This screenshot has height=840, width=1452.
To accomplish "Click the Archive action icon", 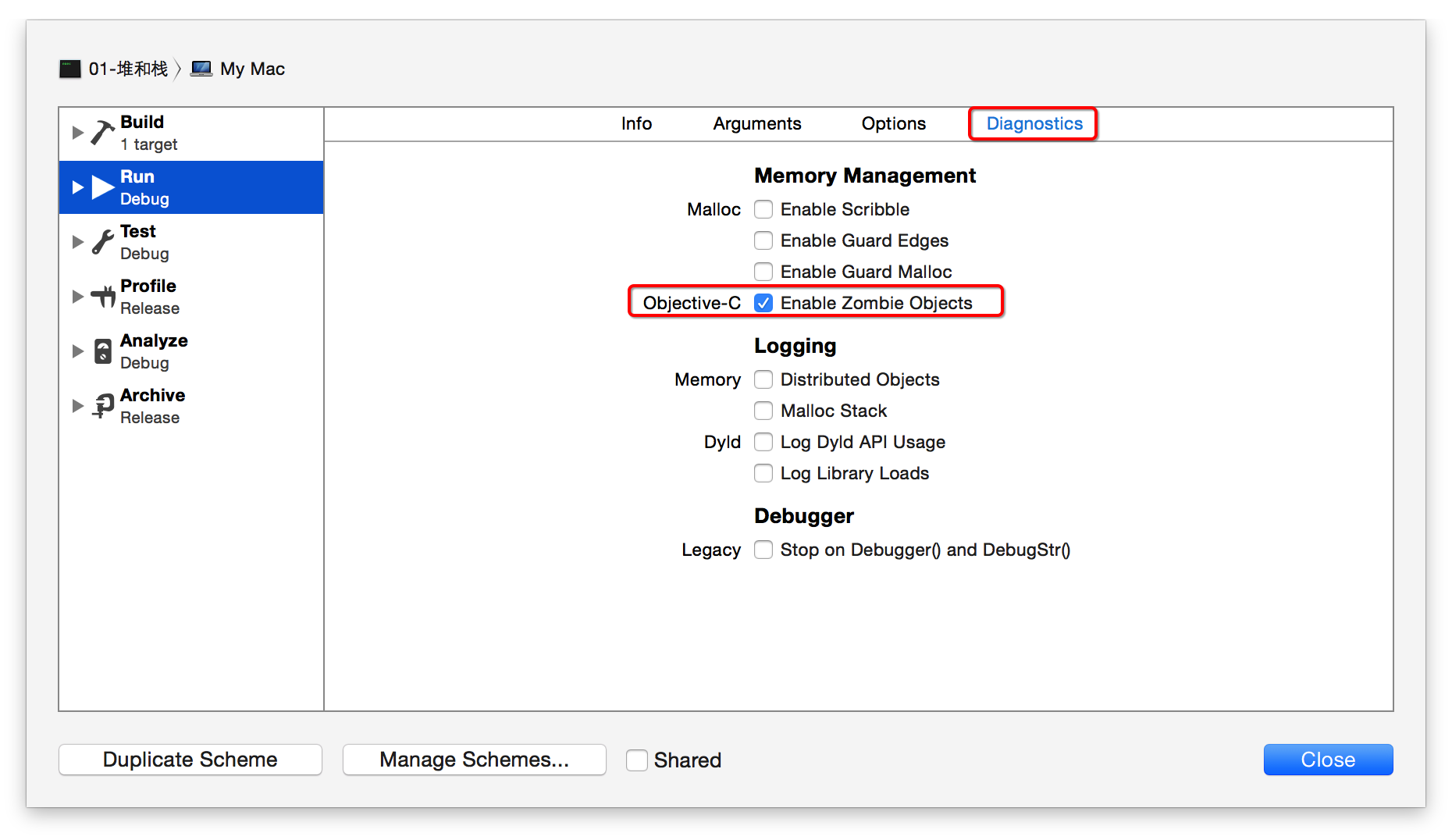I will click(x=102, y=406).
